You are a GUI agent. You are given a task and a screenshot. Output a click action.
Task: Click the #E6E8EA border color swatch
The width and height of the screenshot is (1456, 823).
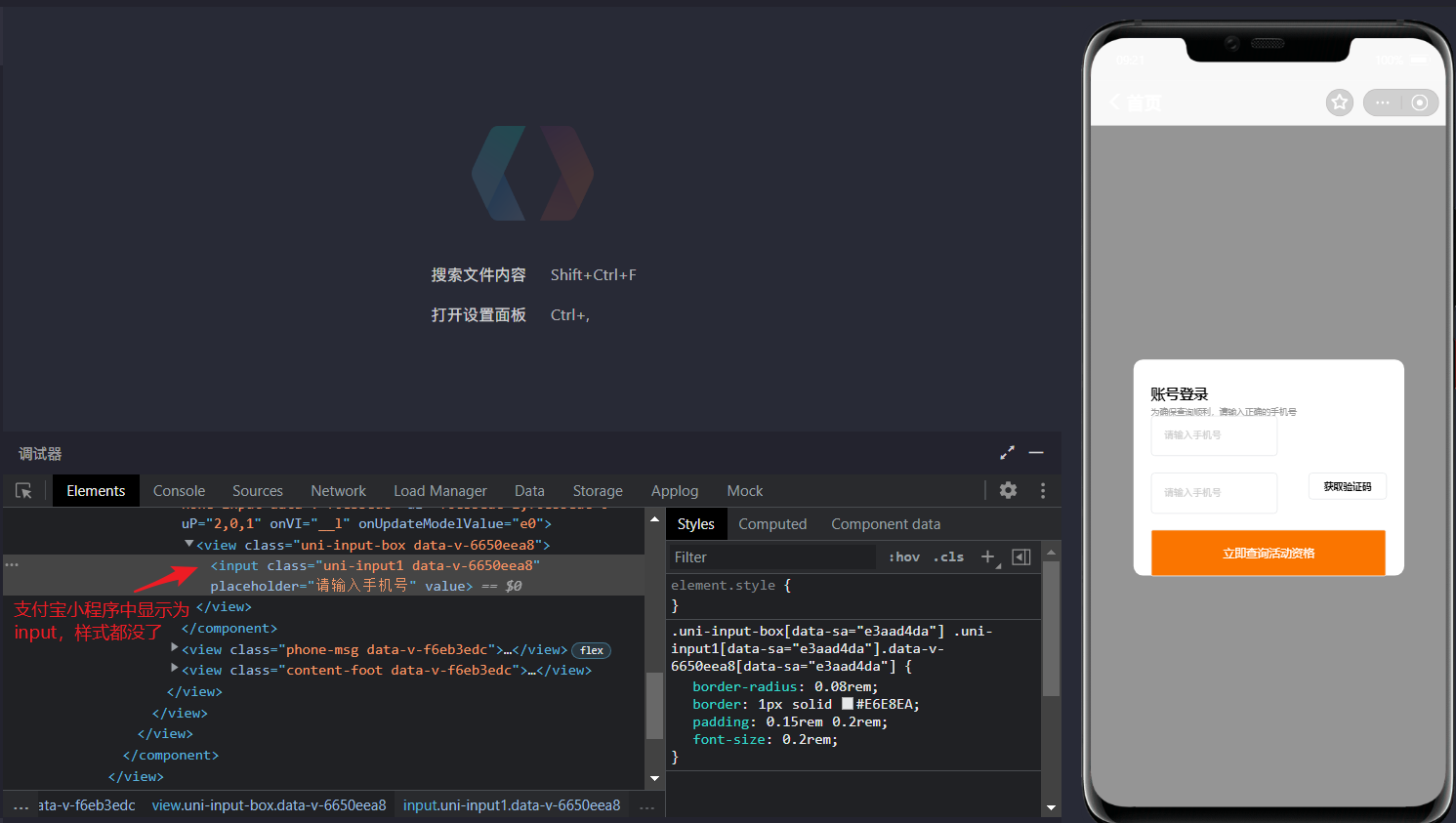click(x=848, y=704)
